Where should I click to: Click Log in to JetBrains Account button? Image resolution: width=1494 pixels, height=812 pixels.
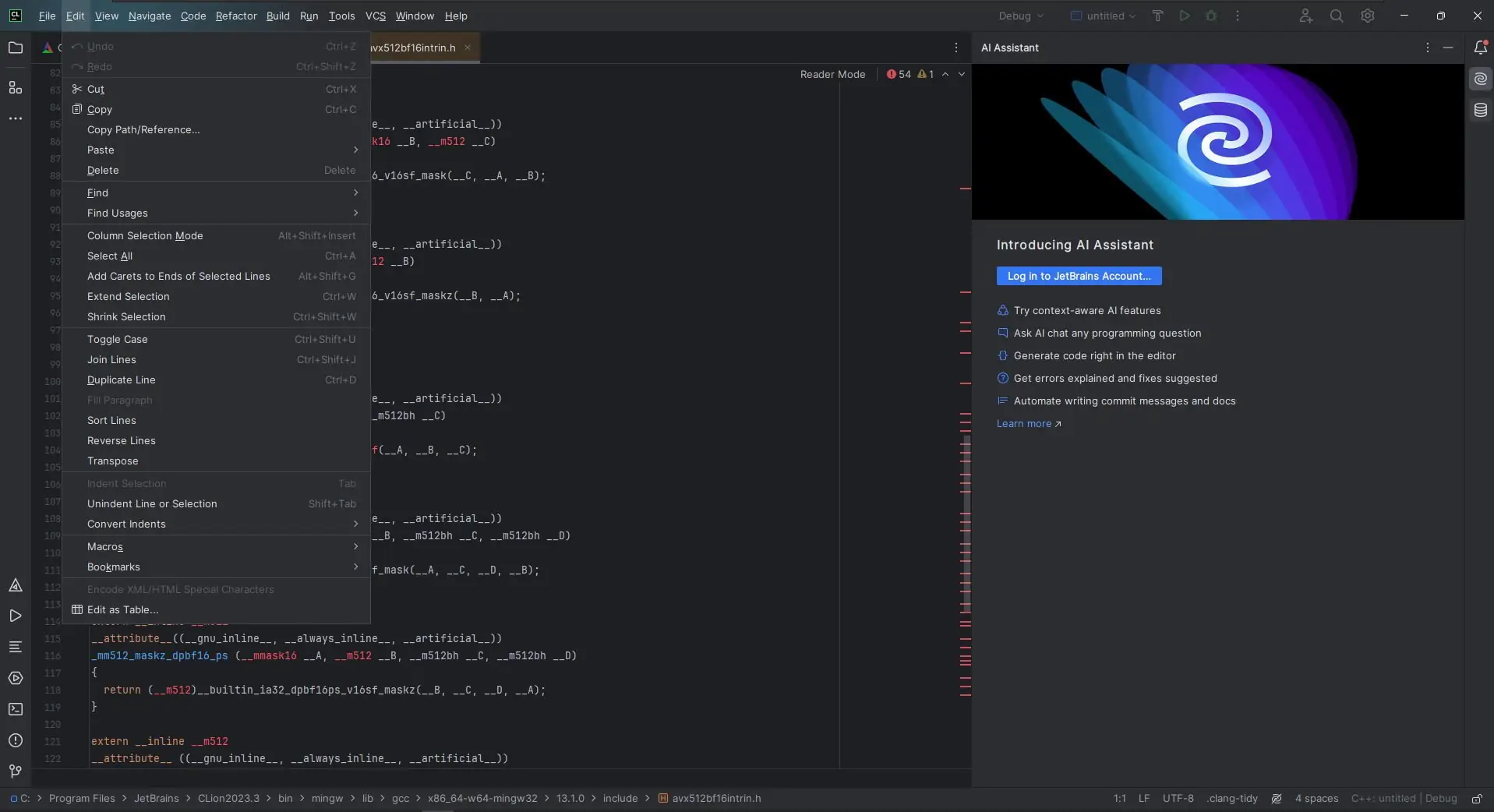pyautogui.click(x=1079, y=276)
